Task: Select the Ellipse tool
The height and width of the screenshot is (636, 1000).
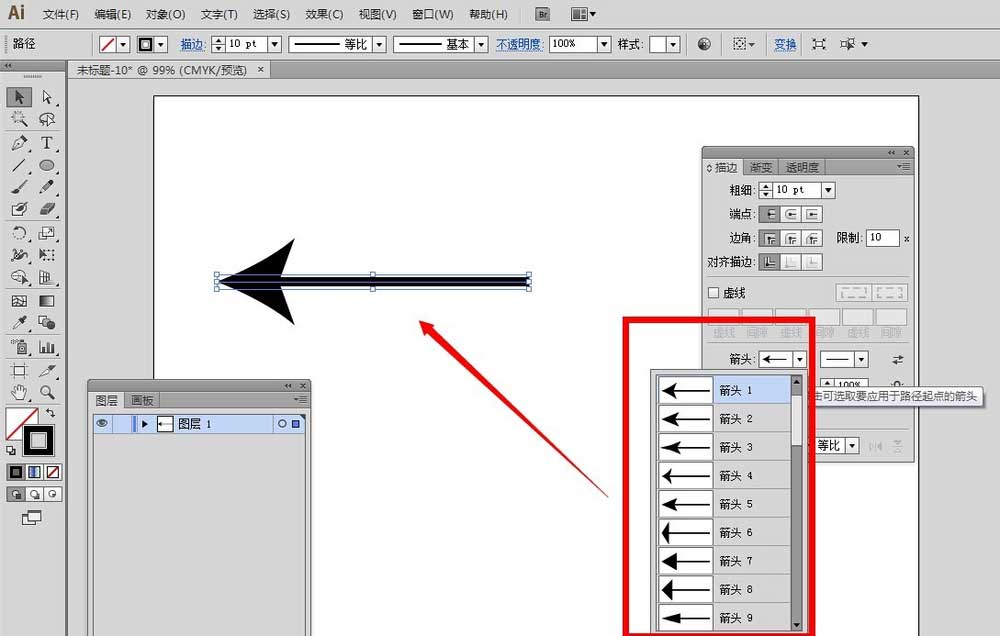Action: [47, 165]
